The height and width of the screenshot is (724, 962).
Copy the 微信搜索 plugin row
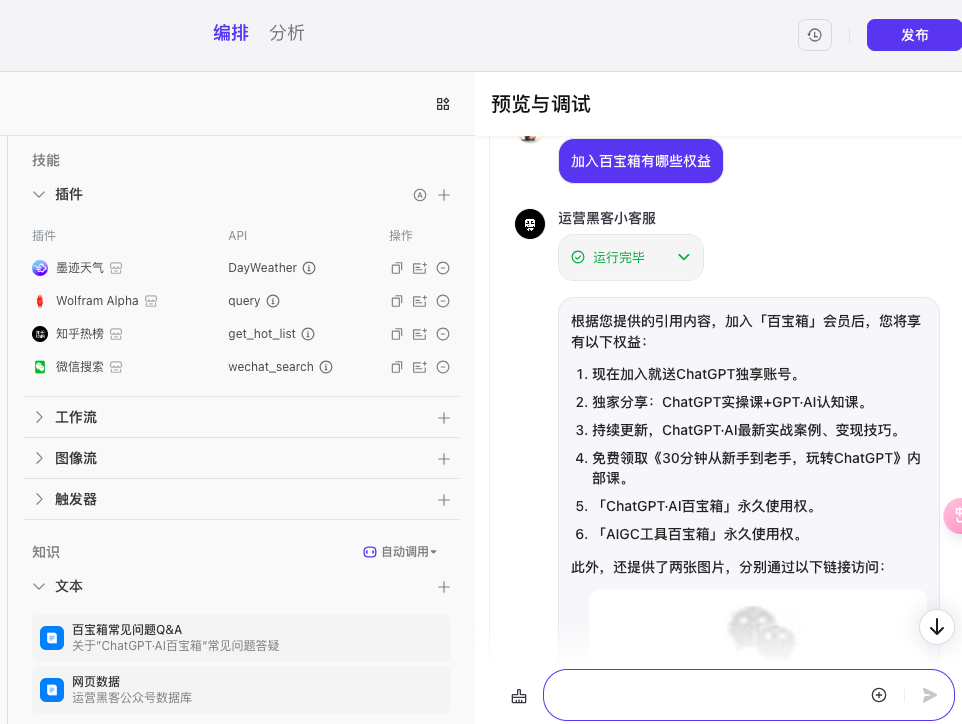[x=397, y=367]
